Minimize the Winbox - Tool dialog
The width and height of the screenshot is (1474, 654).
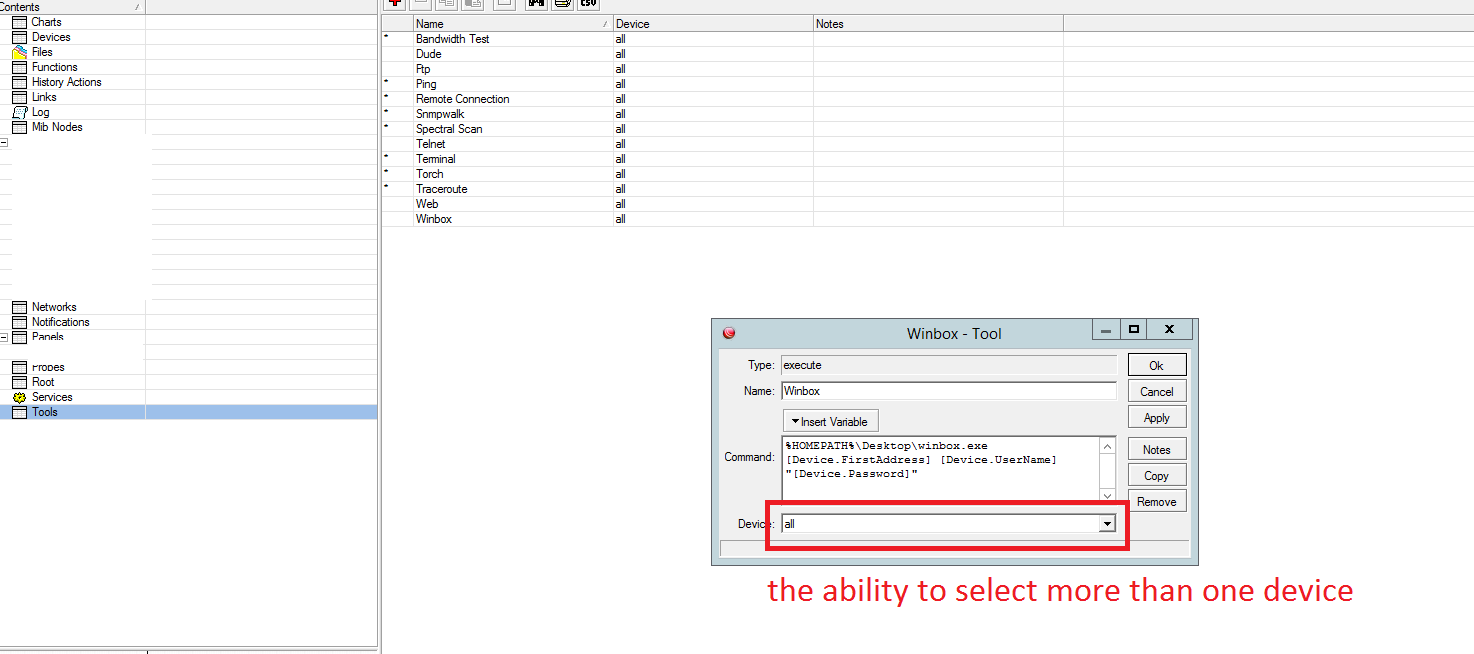point(1105,329)
